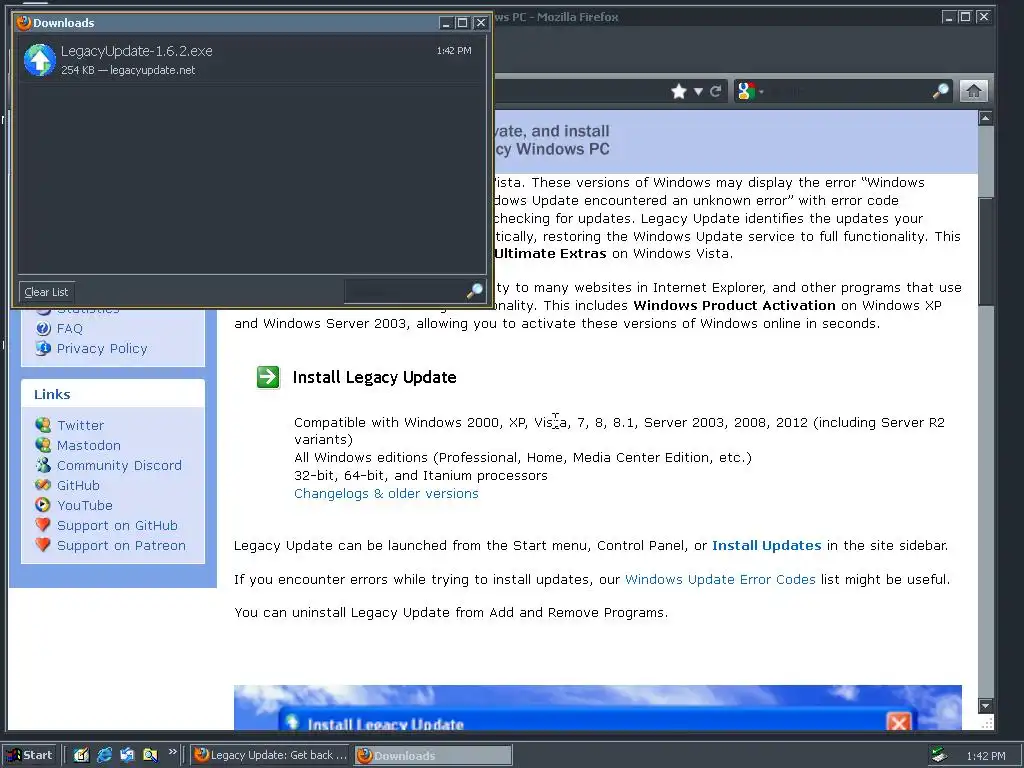
Task: Launch the search folder Quick Launch icon
Action: (150, 755)
